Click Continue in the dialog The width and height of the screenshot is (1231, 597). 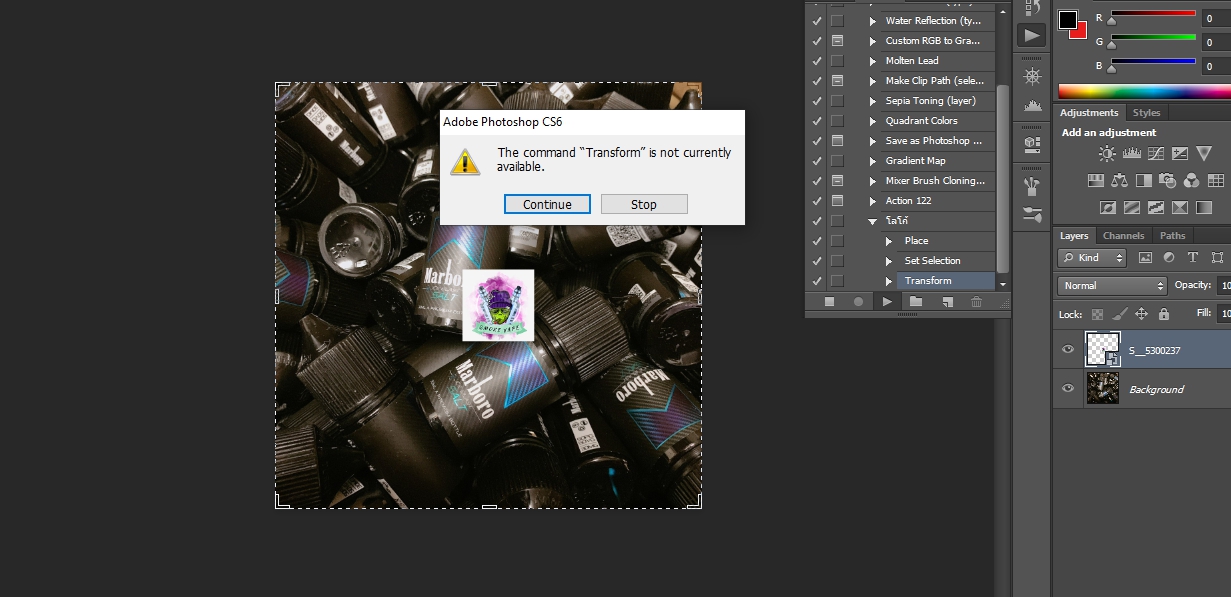point(547,204)
